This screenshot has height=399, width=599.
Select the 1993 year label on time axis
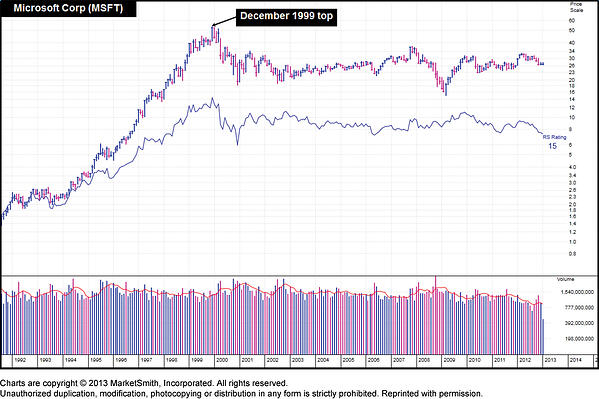click(x=45, y=360)
